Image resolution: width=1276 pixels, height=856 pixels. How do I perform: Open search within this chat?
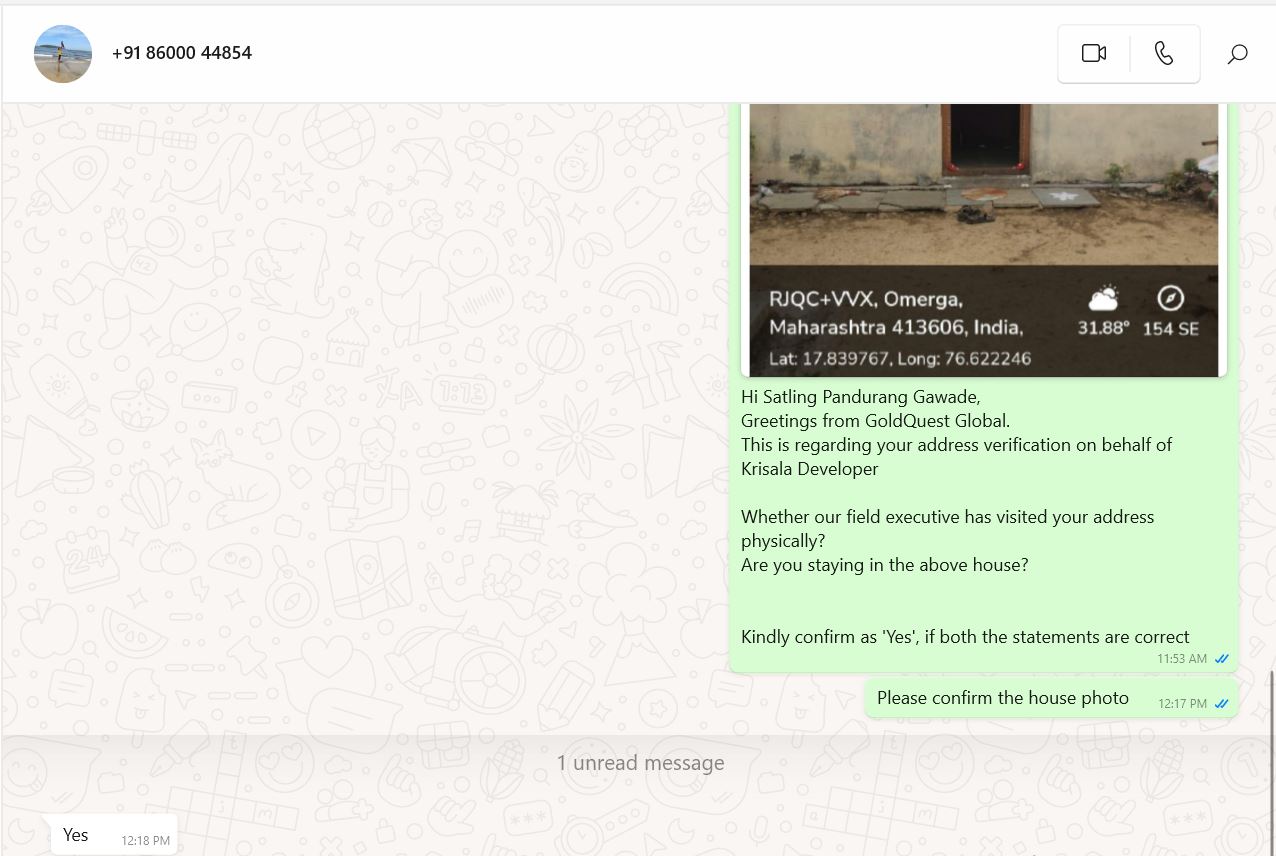tap(1237, 54)
